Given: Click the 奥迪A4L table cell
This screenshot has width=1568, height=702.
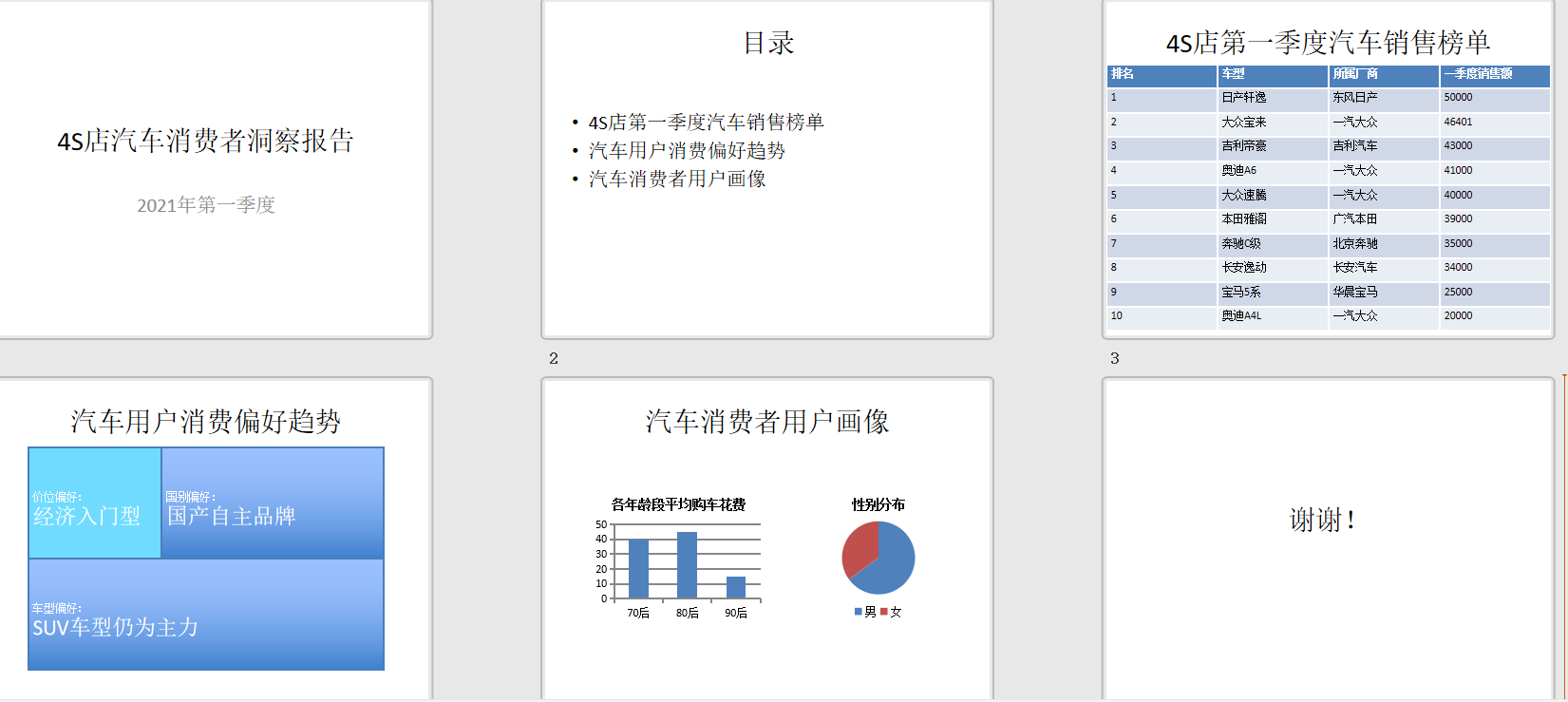Looking at the screenshot, I should coord(1273,316).
